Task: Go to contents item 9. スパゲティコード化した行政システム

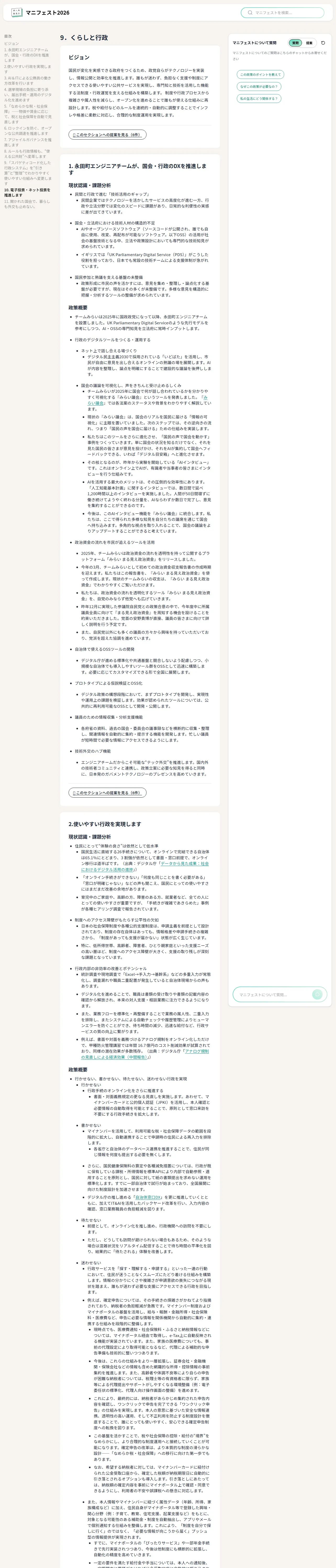Action: click(x=27, y=173)
